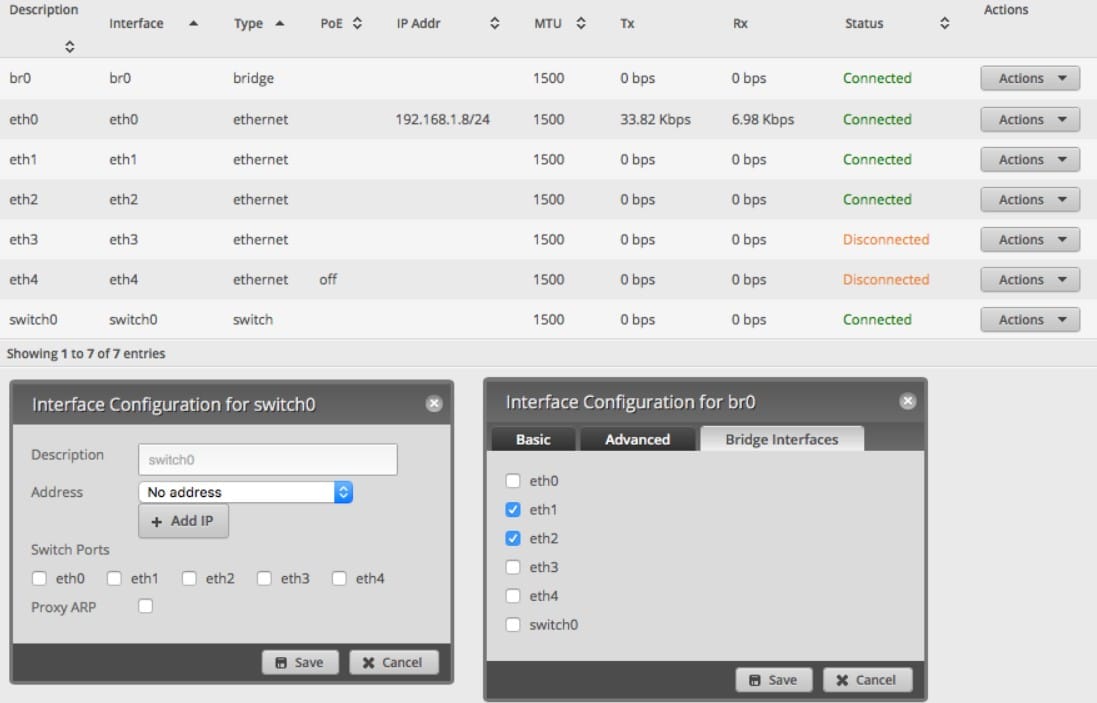Open Actions dropdown for br0 row
This screenshot has height=703, width=1097.
[x=1029, y=79]
